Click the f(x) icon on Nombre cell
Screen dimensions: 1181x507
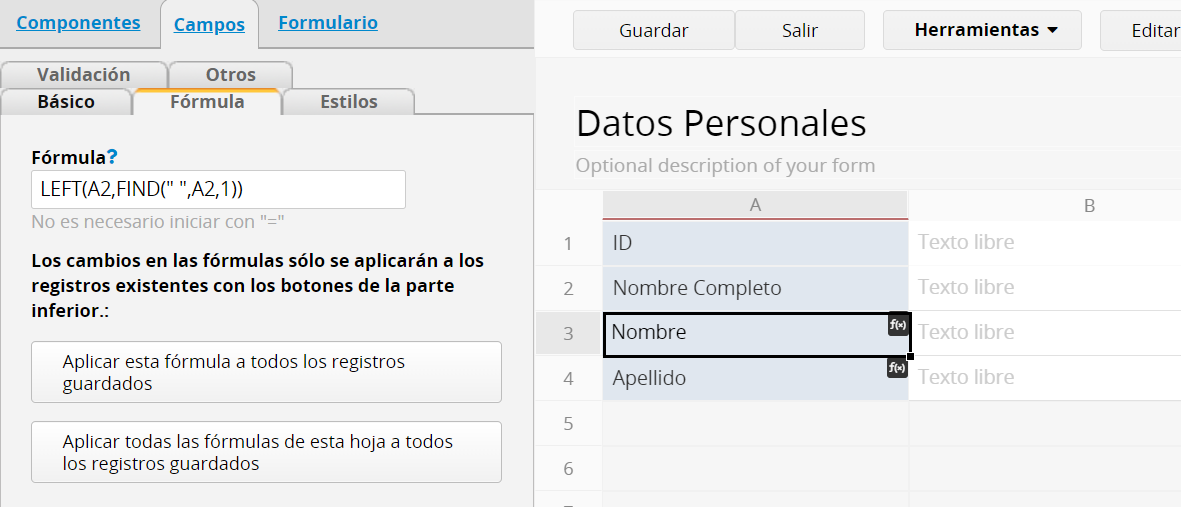pos(898,325)
